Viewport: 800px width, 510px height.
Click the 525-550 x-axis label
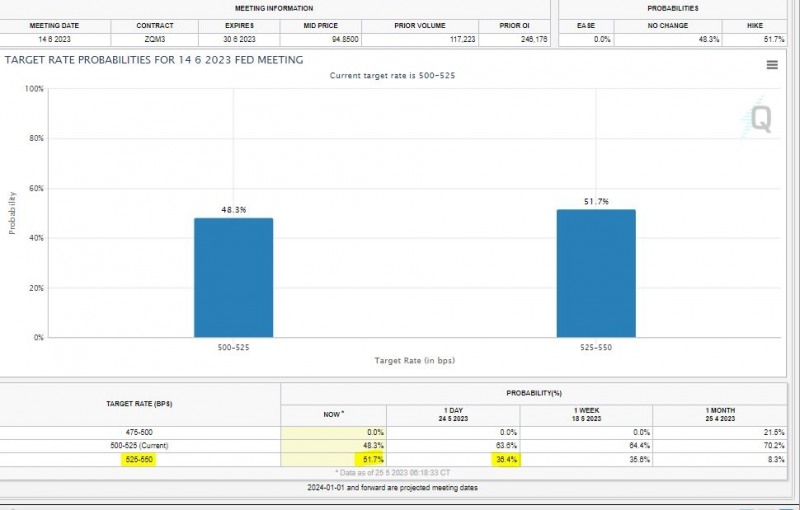pyautogui.click(x=596, y=348)
